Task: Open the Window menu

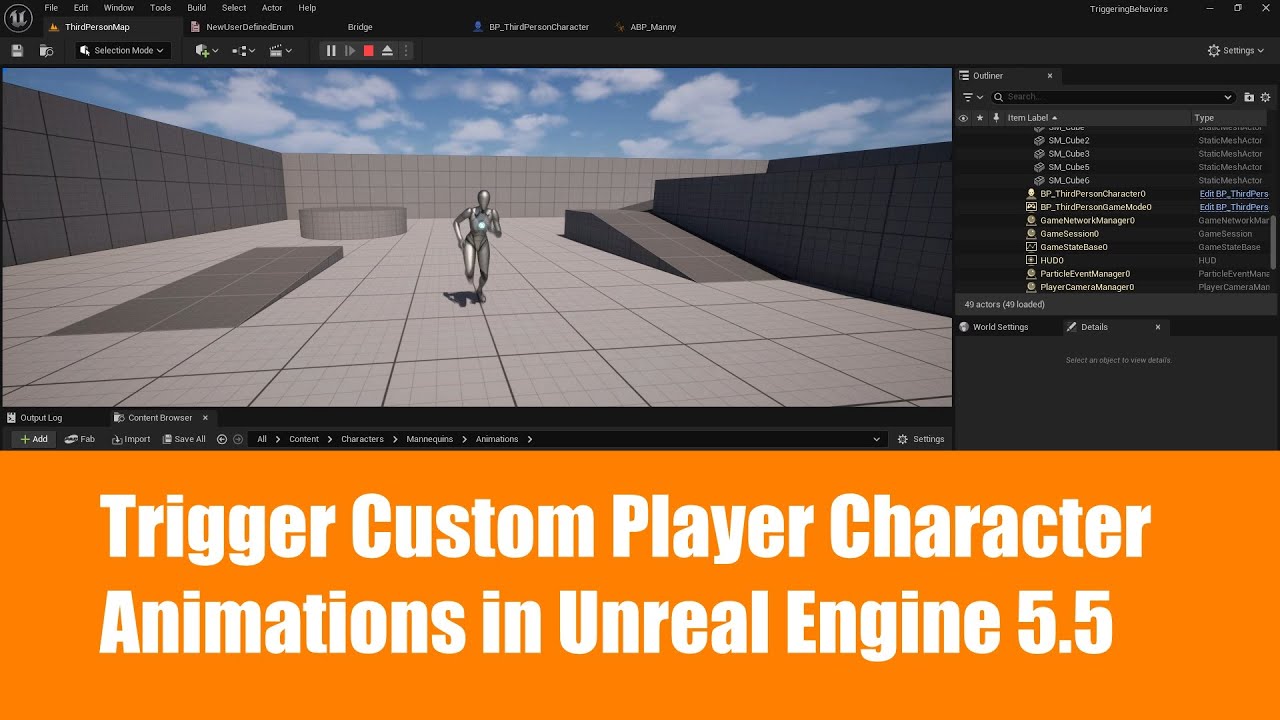Action: click(119, 8)
